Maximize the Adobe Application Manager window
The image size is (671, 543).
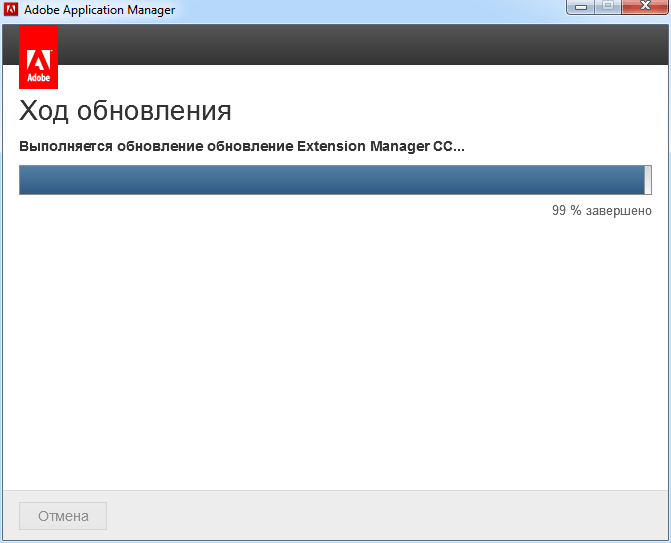click(x=608, y=7)
